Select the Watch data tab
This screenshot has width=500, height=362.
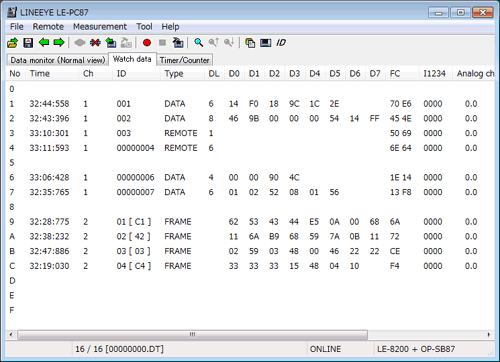point(132,59)
